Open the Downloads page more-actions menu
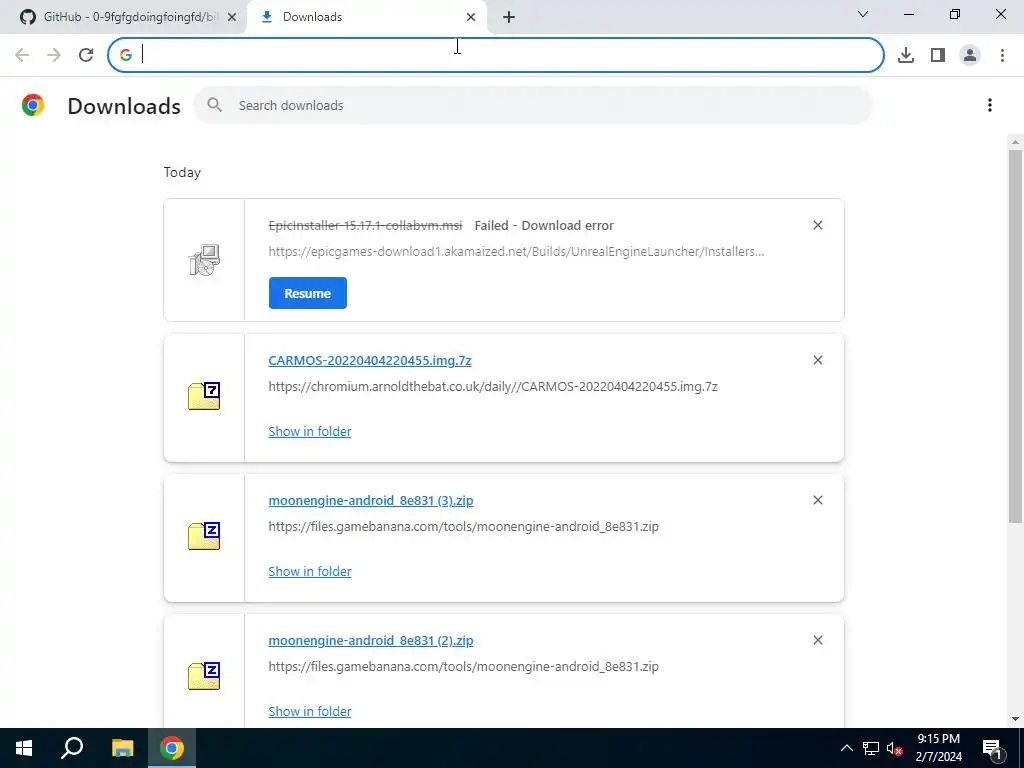 (990, 105)
